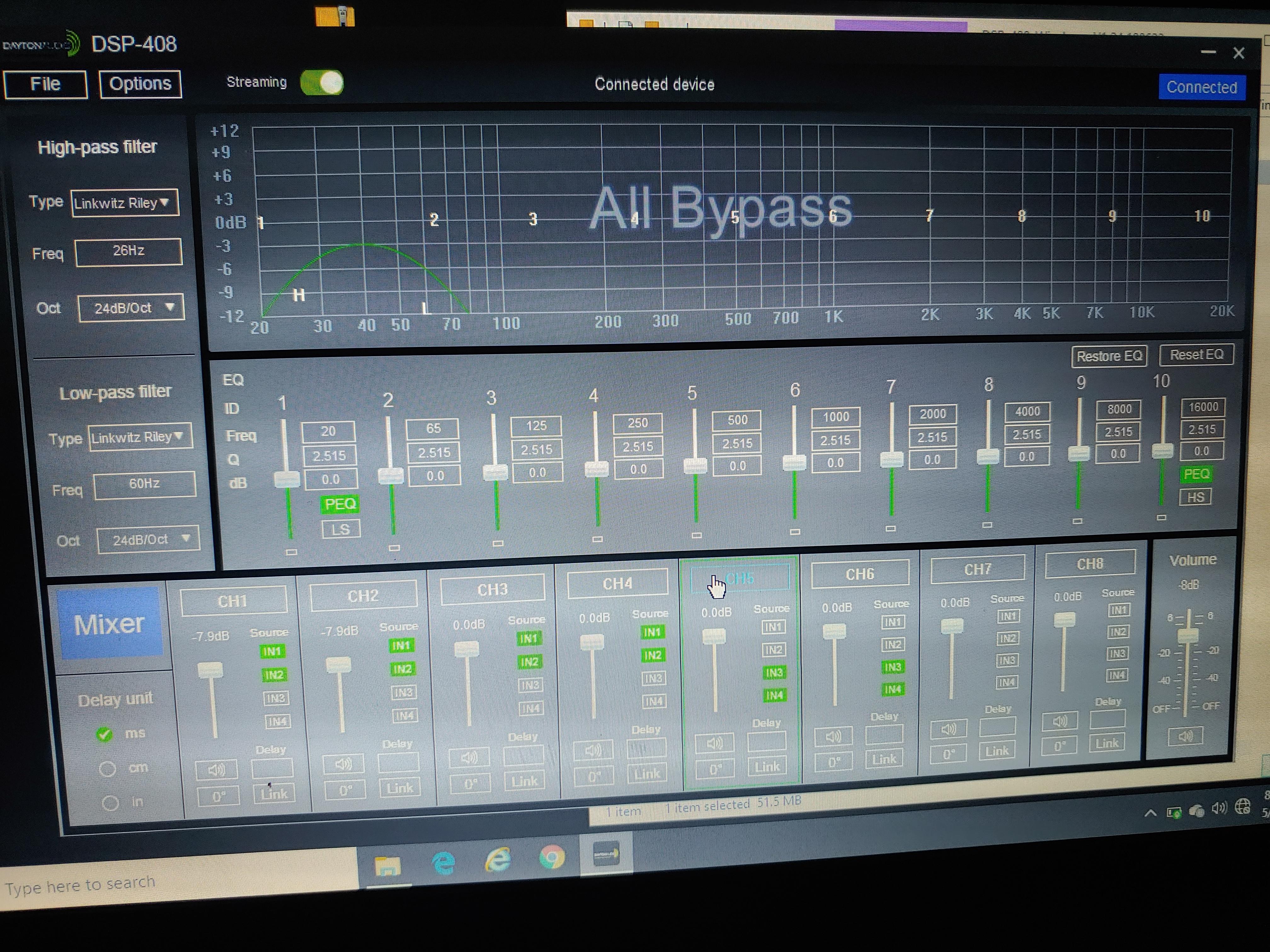Mute the master Volume speaker icon
Screen dimensions: 1270x952
click(1185, 736)
